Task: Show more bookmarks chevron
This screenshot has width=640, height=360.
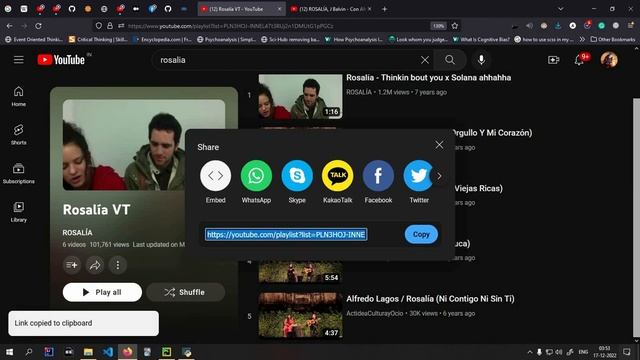Action: (582, 40)
